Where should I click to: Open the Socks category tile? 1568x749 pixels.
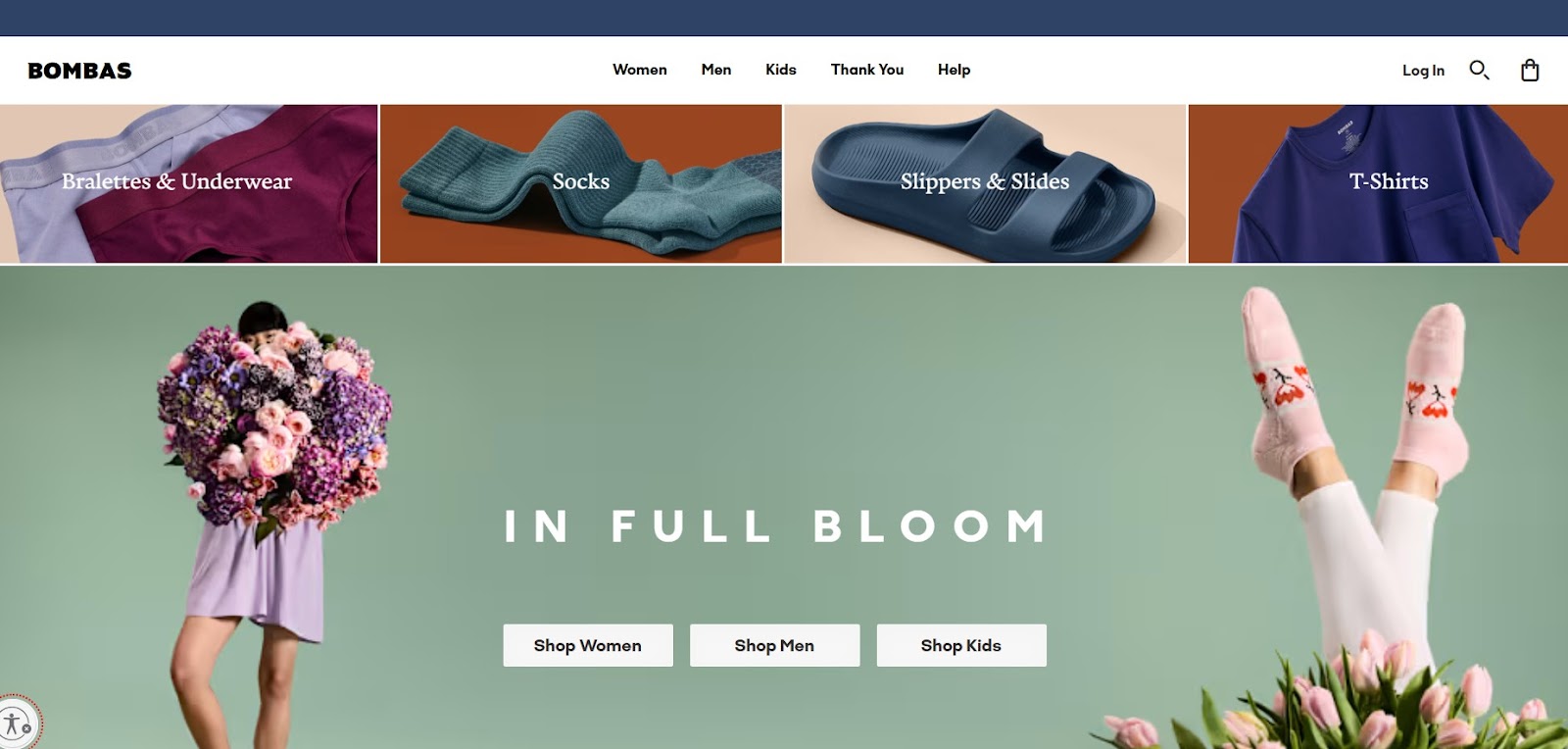pyautogui.click(x=581, y=183)
